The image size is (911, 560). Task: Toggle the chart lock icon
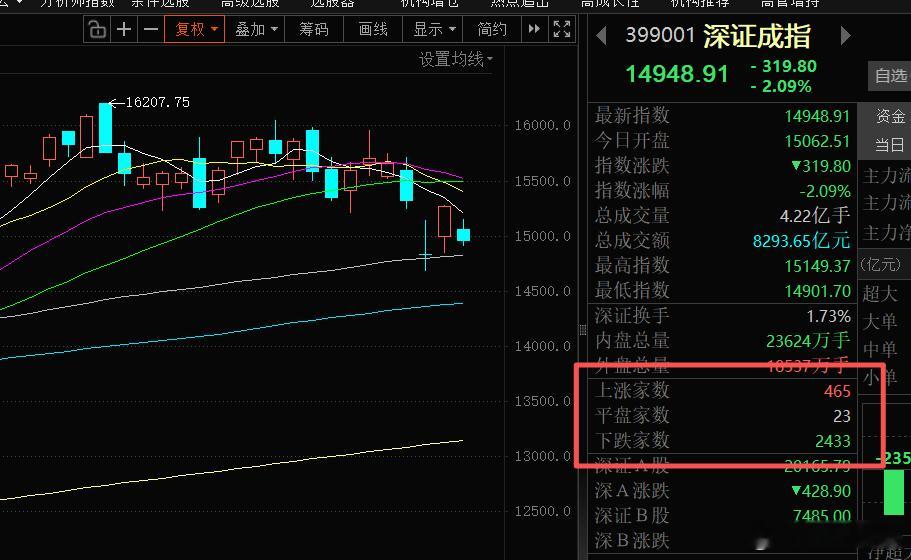pos(96,29)
